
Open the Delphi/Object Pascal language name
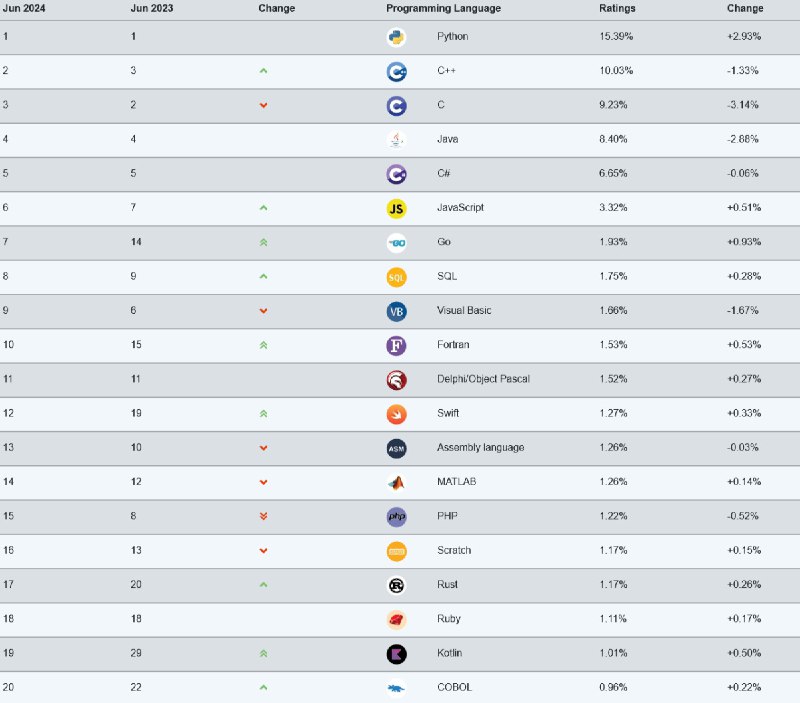483,379
